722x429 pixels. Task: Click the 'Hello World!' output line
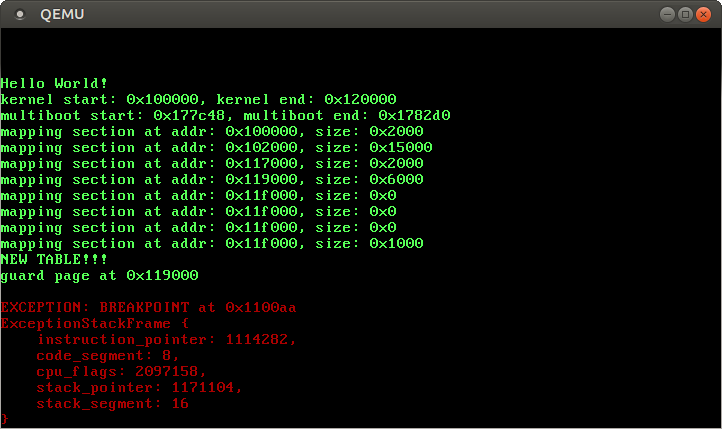click(55, 83)
